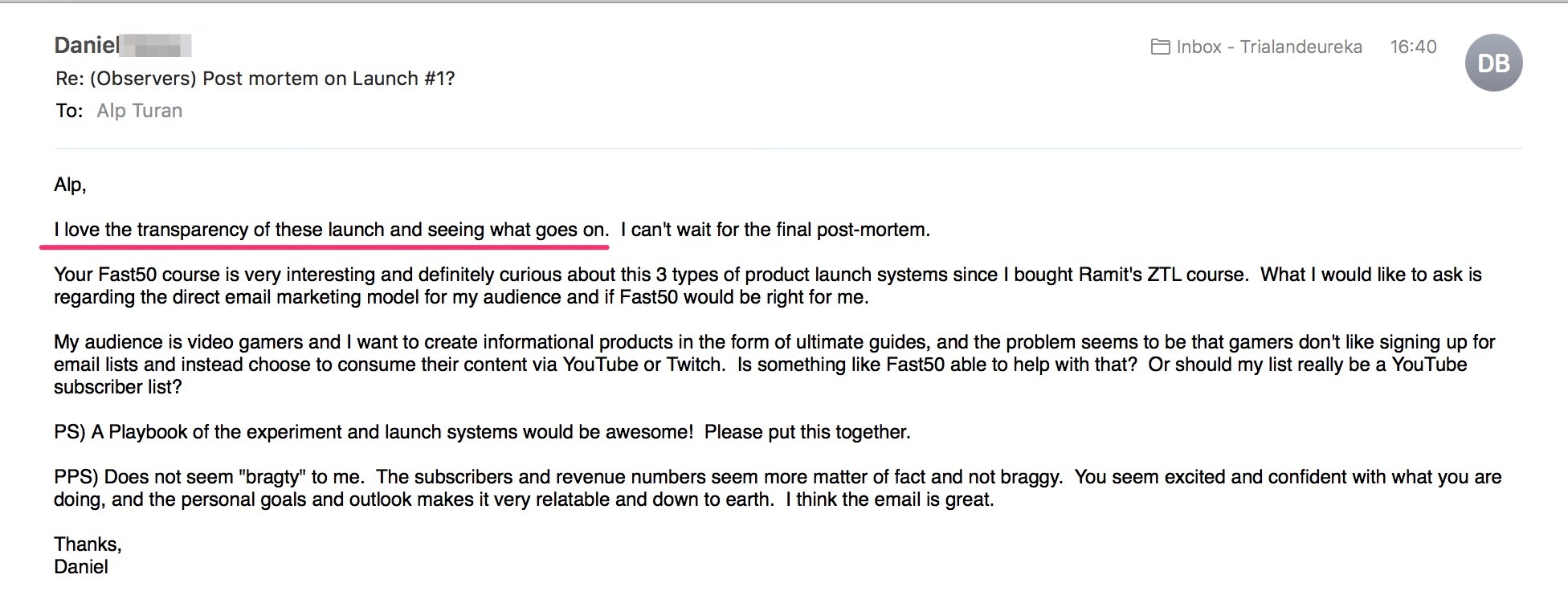This screenshot has width=1568, height=591.
Task: Click the PS) Playbook paragraph
Action: 482,432
